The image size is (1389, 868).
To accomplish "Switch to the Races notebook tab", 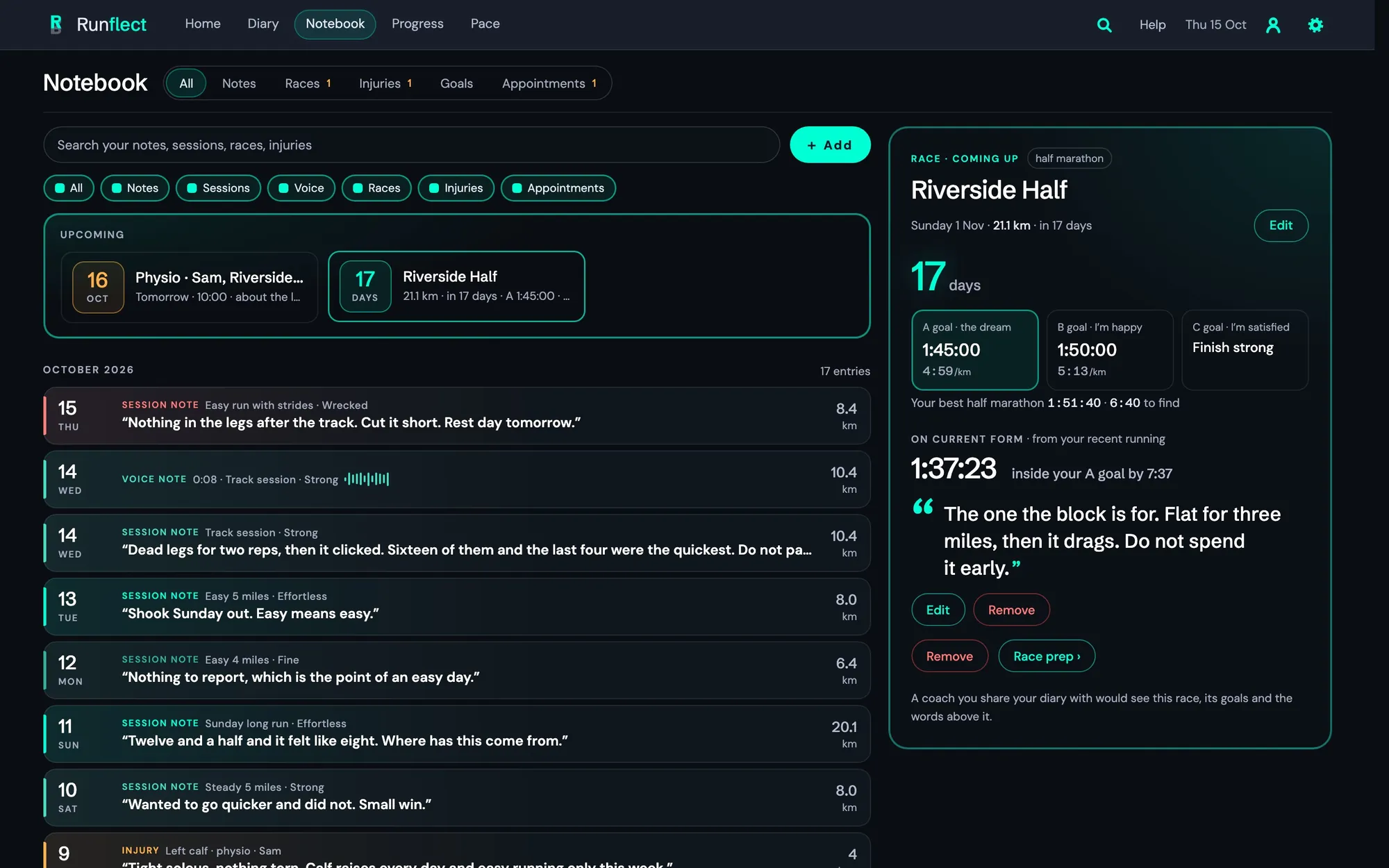I will pos(308,83).
